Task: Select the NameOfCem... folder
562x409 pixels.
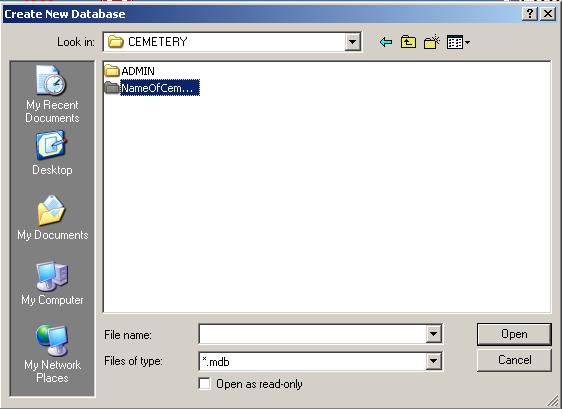Action: click(x=152, y=88)
